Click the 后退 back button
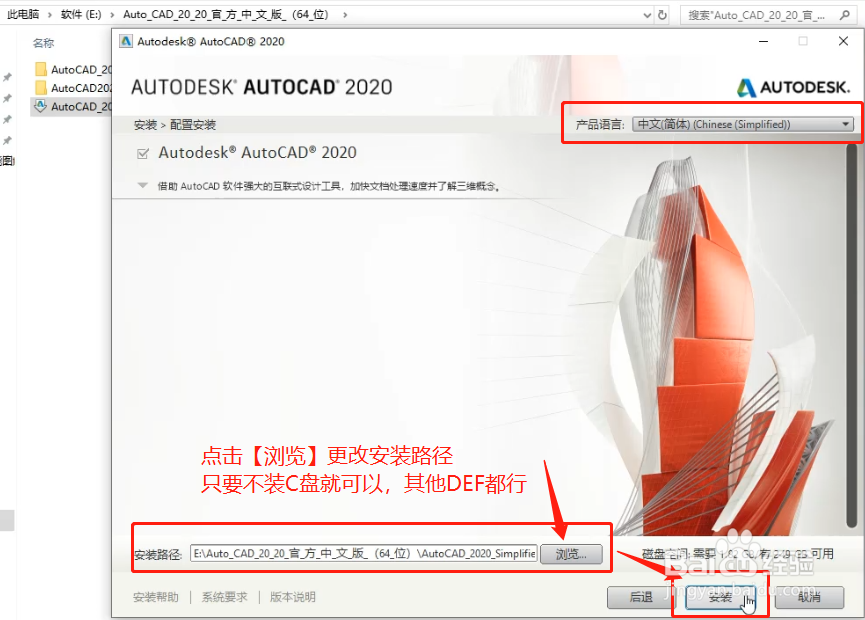Screen dimensions: 865x620 coord(640,597)
